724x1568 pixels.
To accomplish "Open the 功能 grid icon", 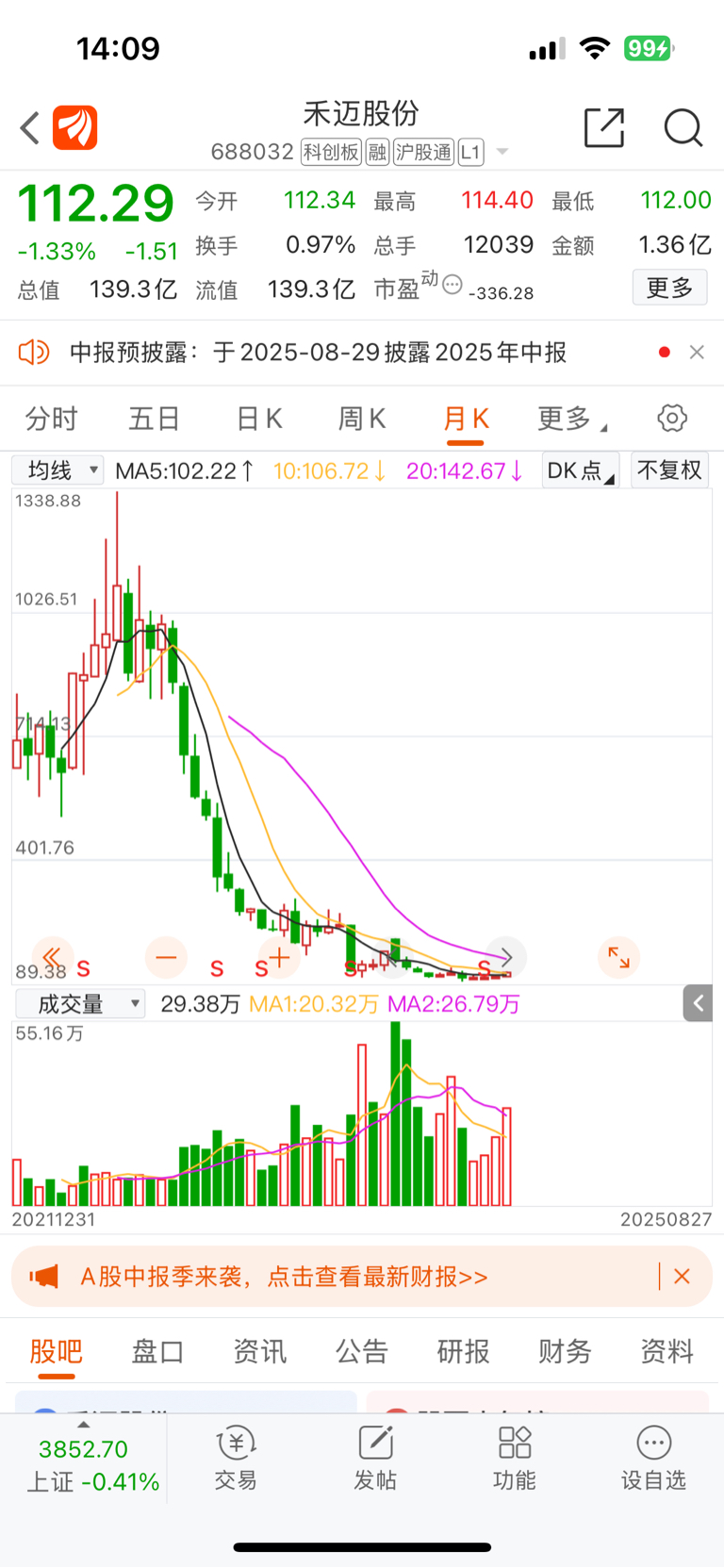I will (x=515, y=1443).
